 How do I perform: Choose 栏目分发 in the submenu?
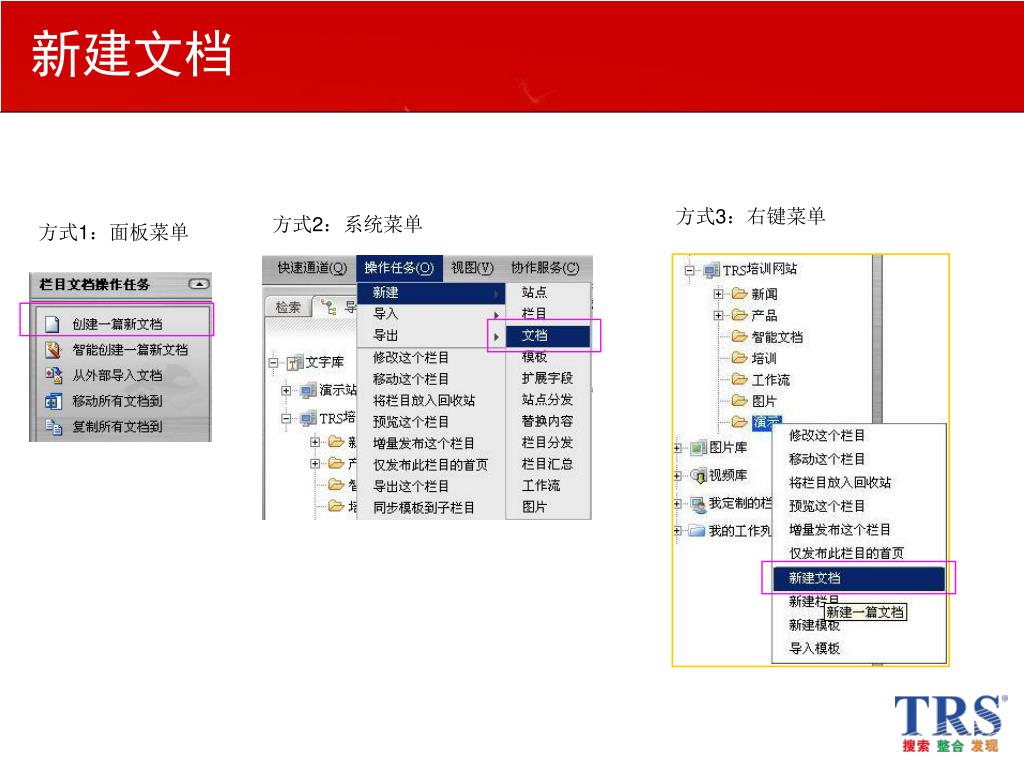pyautogui.click(x=547, y=443)
